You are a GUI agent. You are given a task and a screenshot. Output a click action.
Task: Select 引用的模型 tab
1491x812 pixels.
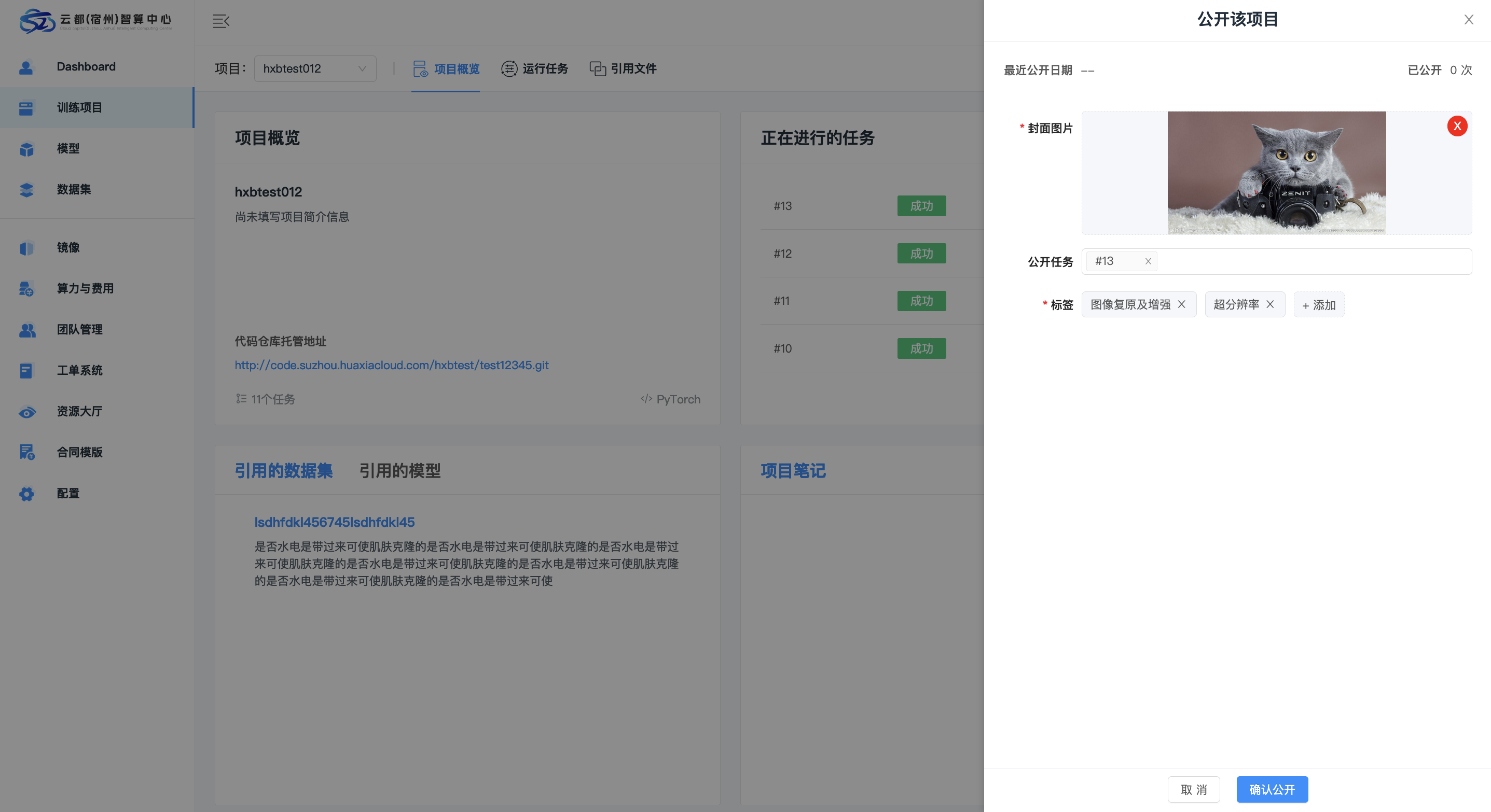click(400, 471)
